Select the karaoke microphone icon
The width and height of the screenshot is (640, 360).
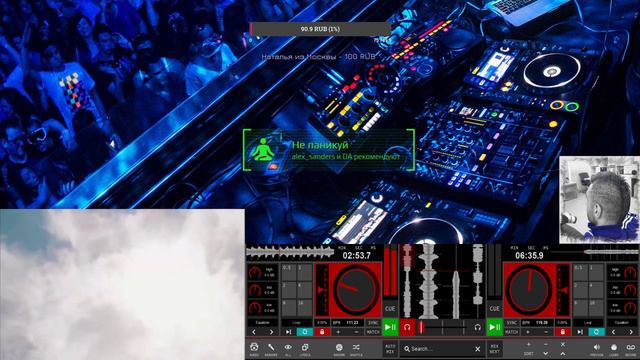pos(271,347)
